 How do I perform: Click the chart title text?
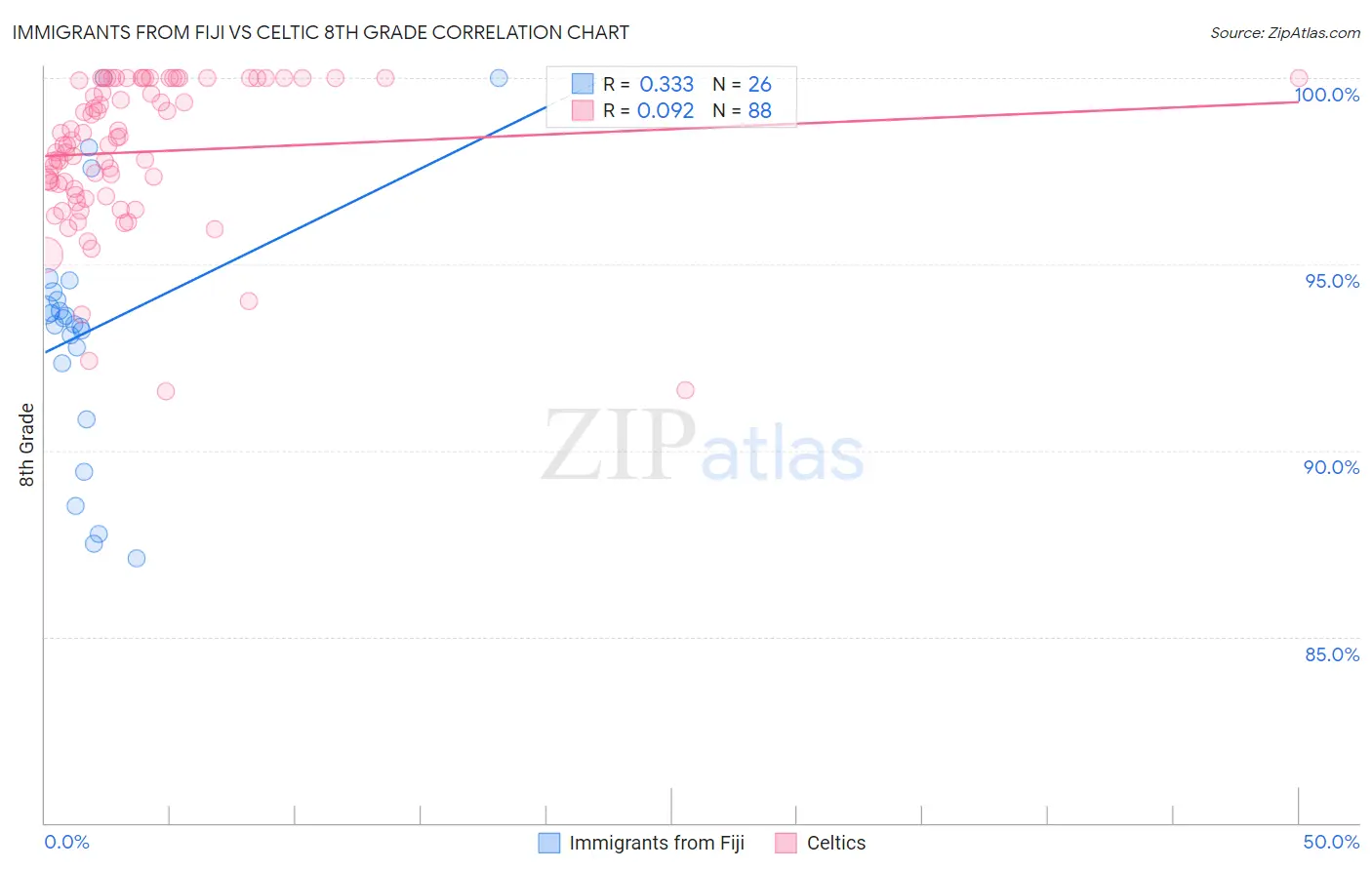(321, 32)
